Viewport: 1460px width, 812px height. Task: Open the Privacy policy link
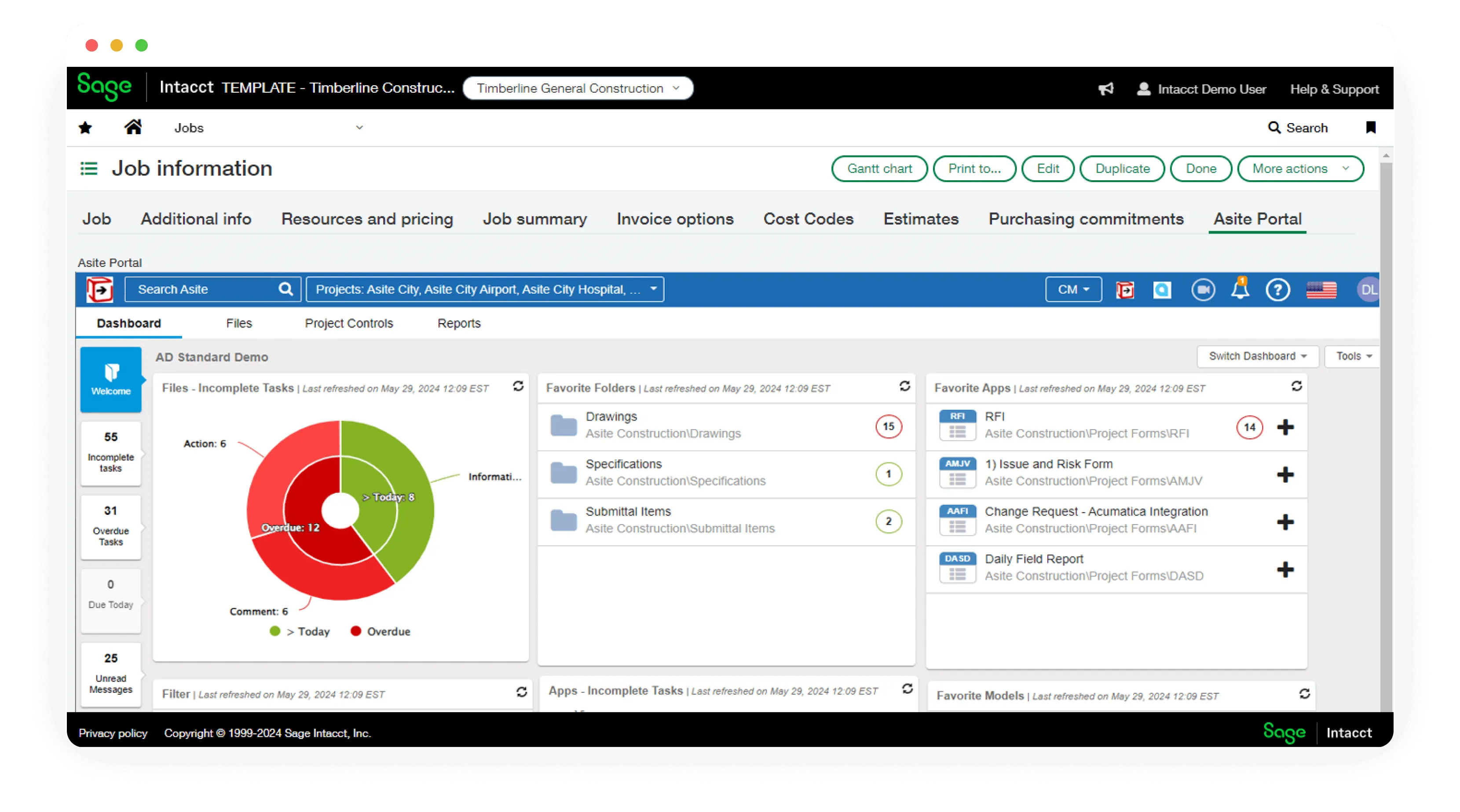point(113,733)
